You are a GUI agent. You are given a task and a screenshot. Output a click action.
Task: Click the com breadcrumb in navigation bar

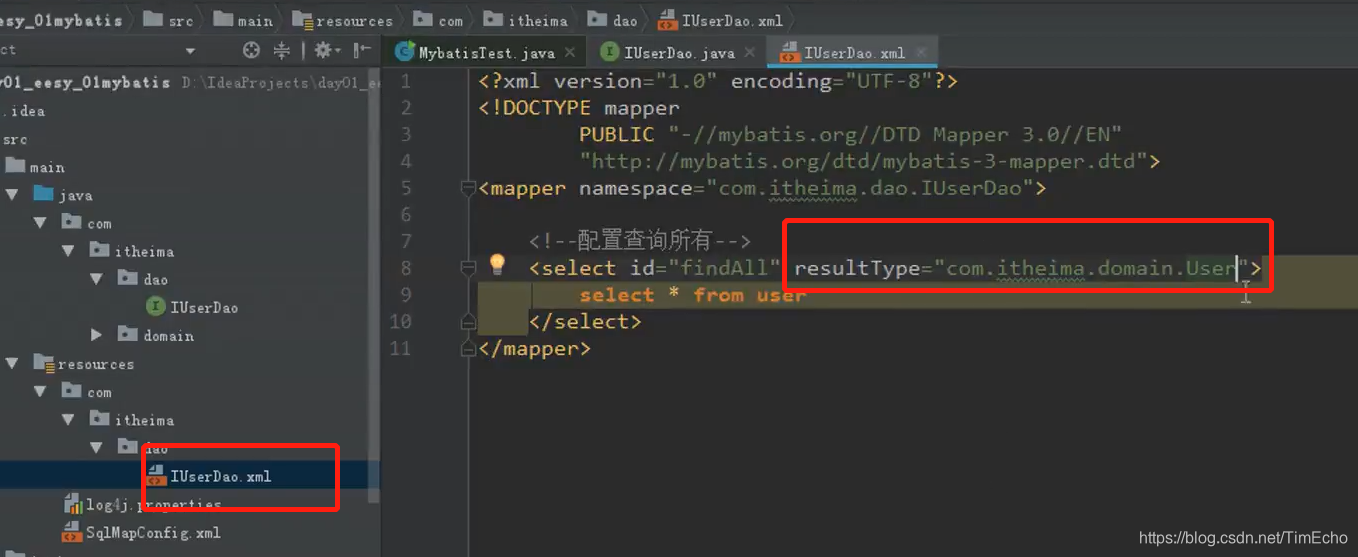coord(439,20)
